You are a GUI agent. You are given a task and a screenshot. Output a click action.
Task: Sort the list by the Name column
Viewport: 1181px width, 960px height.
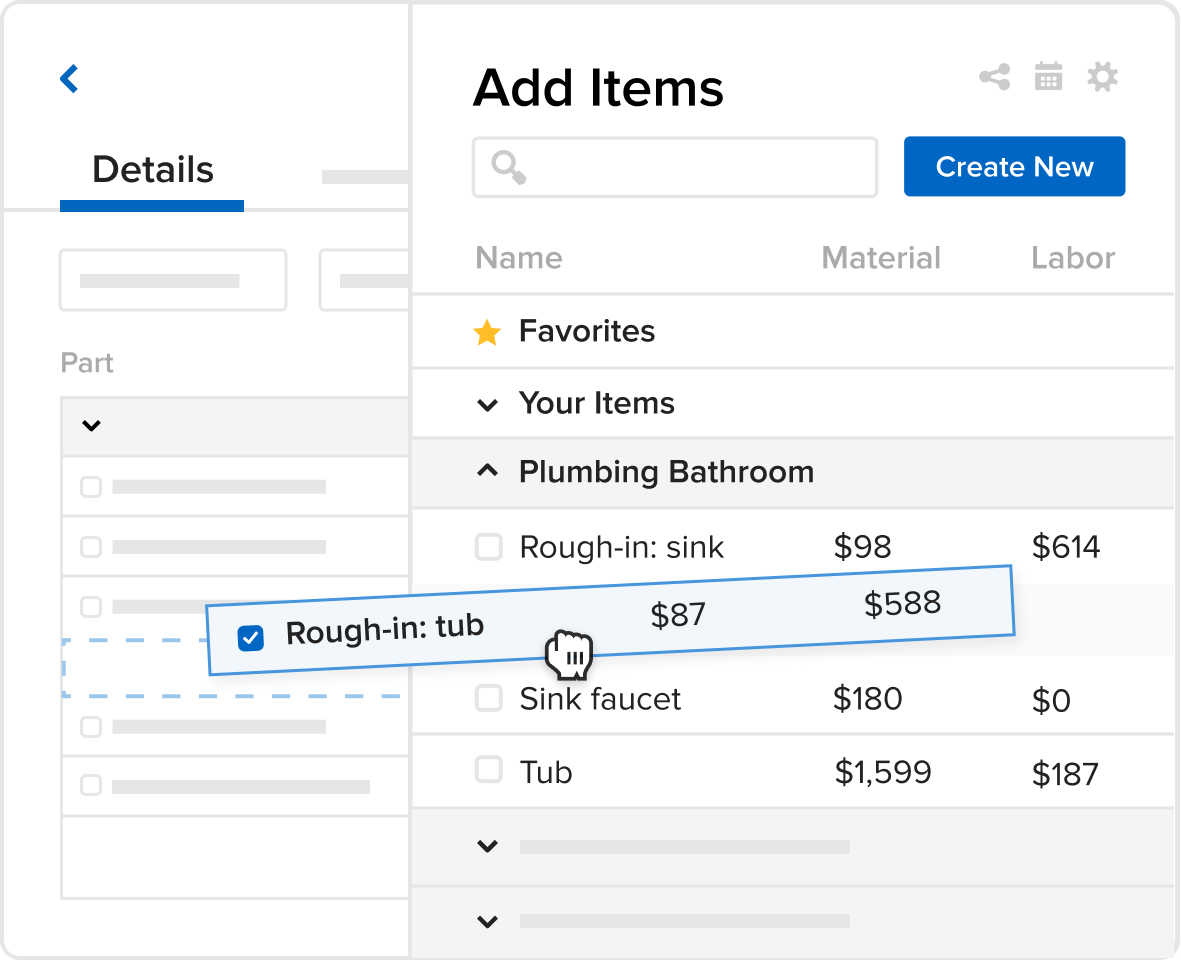pos(519,258)
